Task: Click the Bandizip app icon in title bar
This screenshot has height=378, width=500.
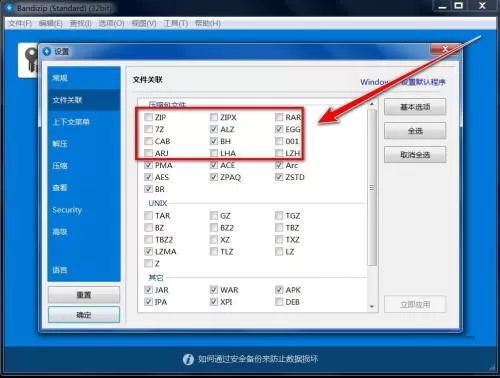Action: point(9,7)
